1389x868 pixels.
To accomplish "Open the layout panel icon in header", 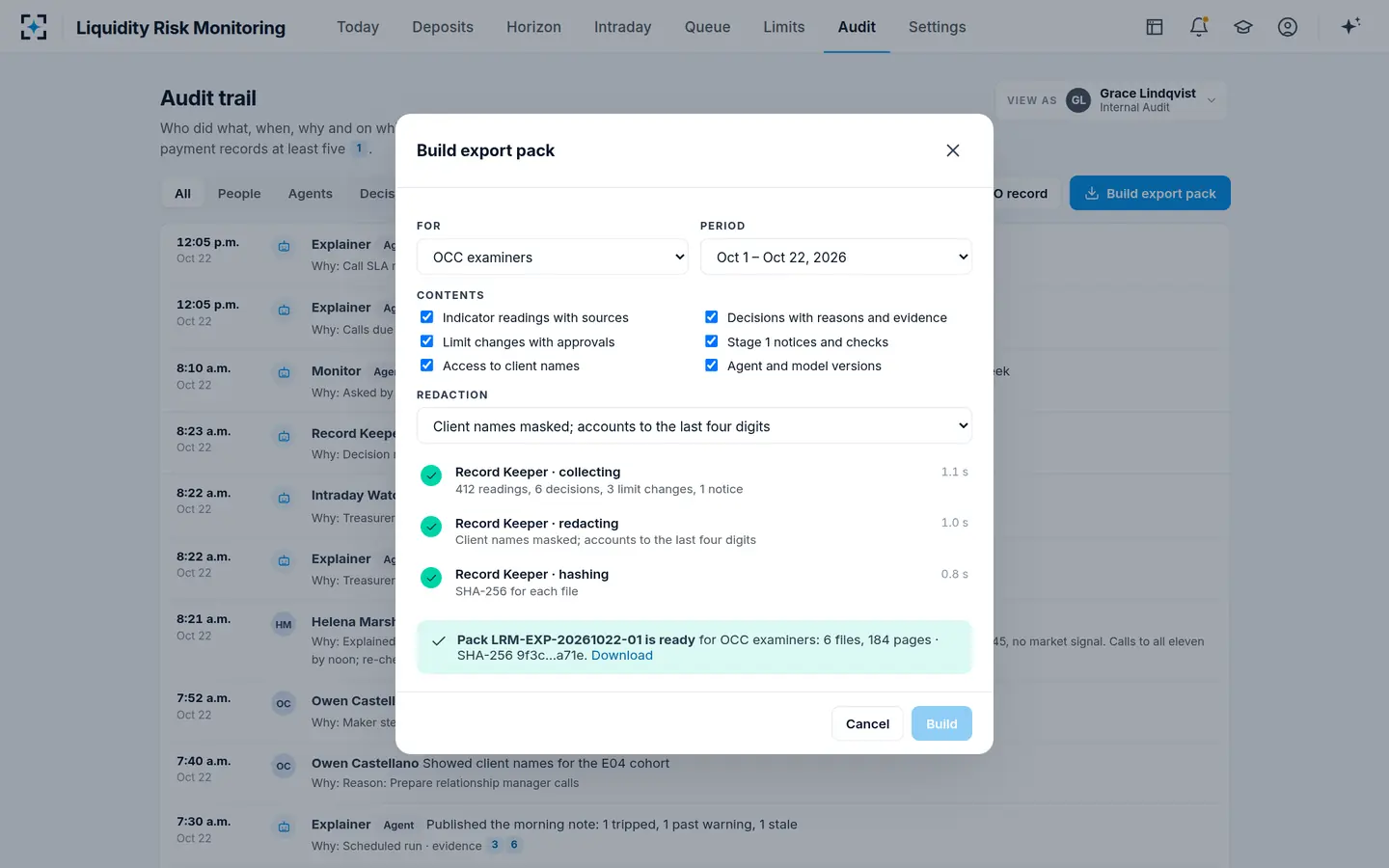I will (x=1155, y=27).
